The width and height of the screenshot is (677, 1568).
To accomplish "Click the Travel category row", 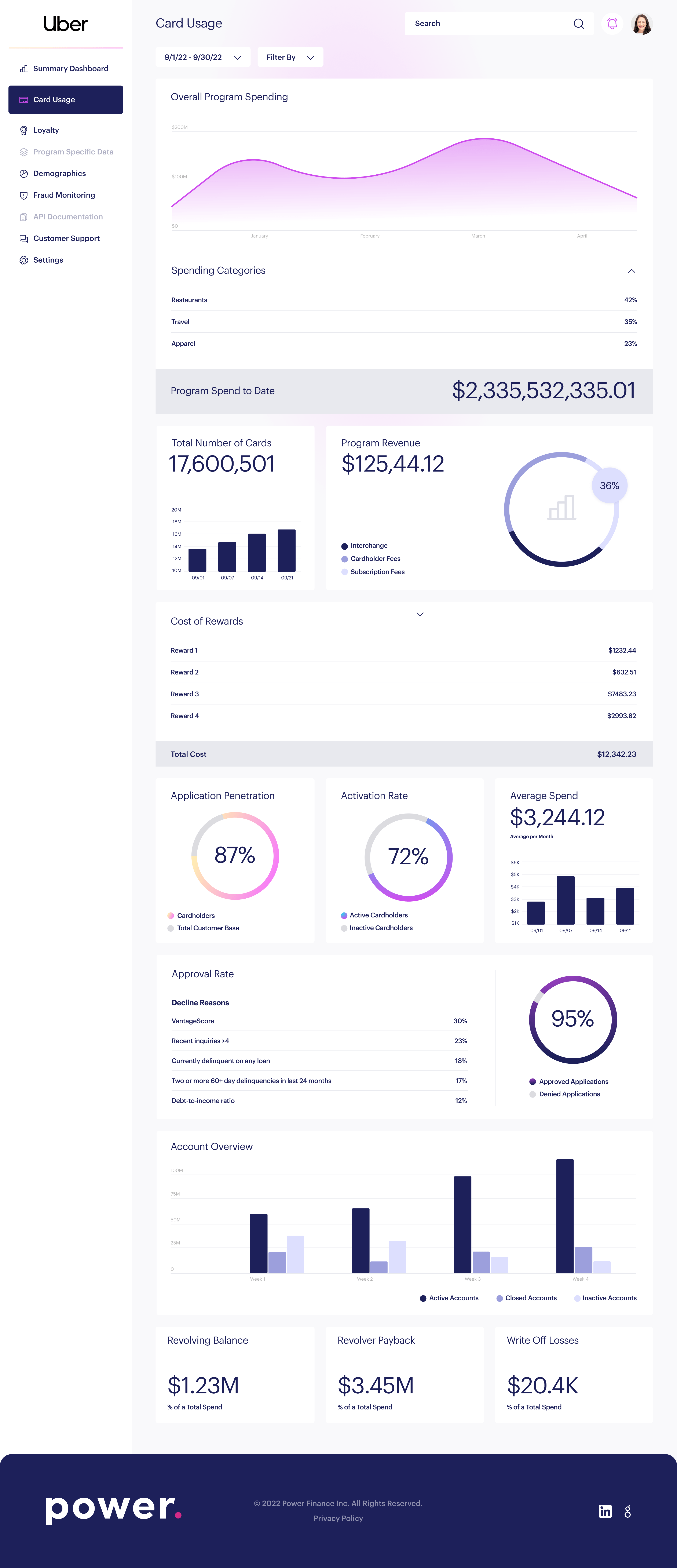I will 404,322.
